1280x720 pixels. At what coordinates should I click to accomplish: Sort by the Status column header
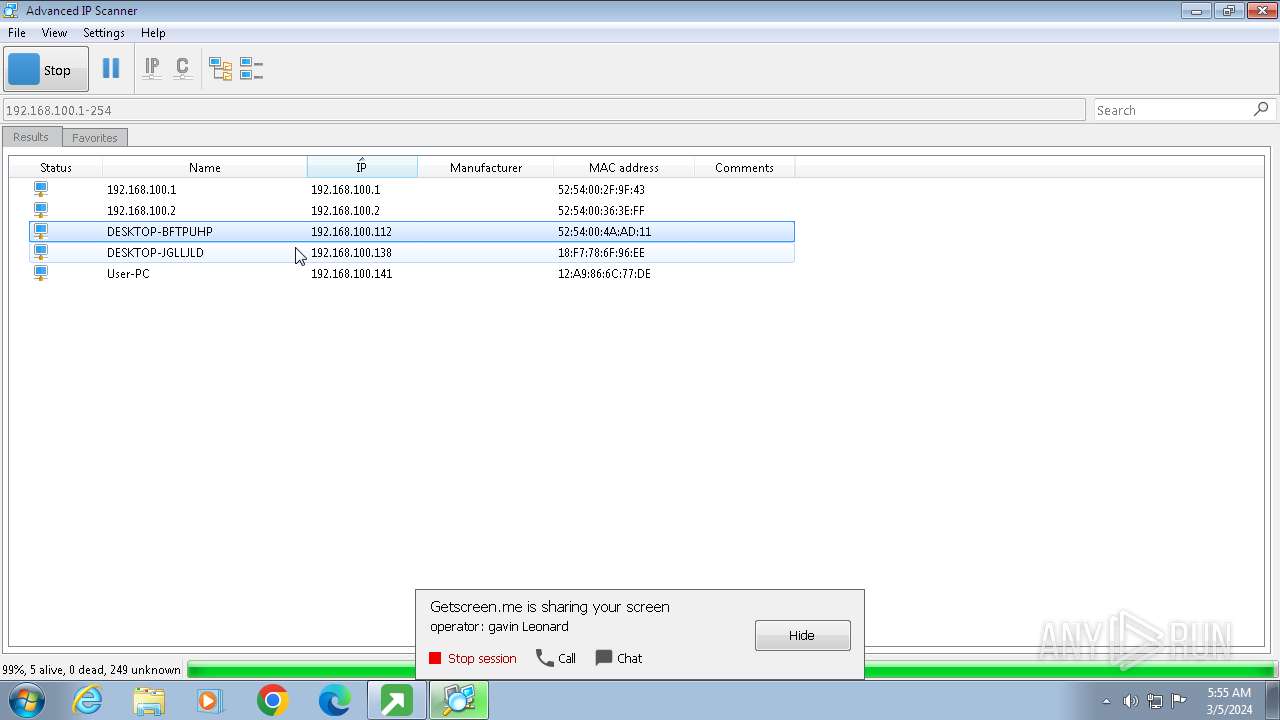56,168
